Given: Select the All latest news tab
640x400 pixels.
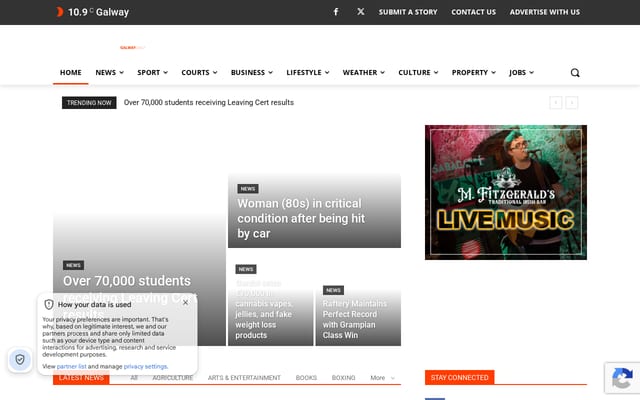Looking at the screenshot, I should point(134,378).
